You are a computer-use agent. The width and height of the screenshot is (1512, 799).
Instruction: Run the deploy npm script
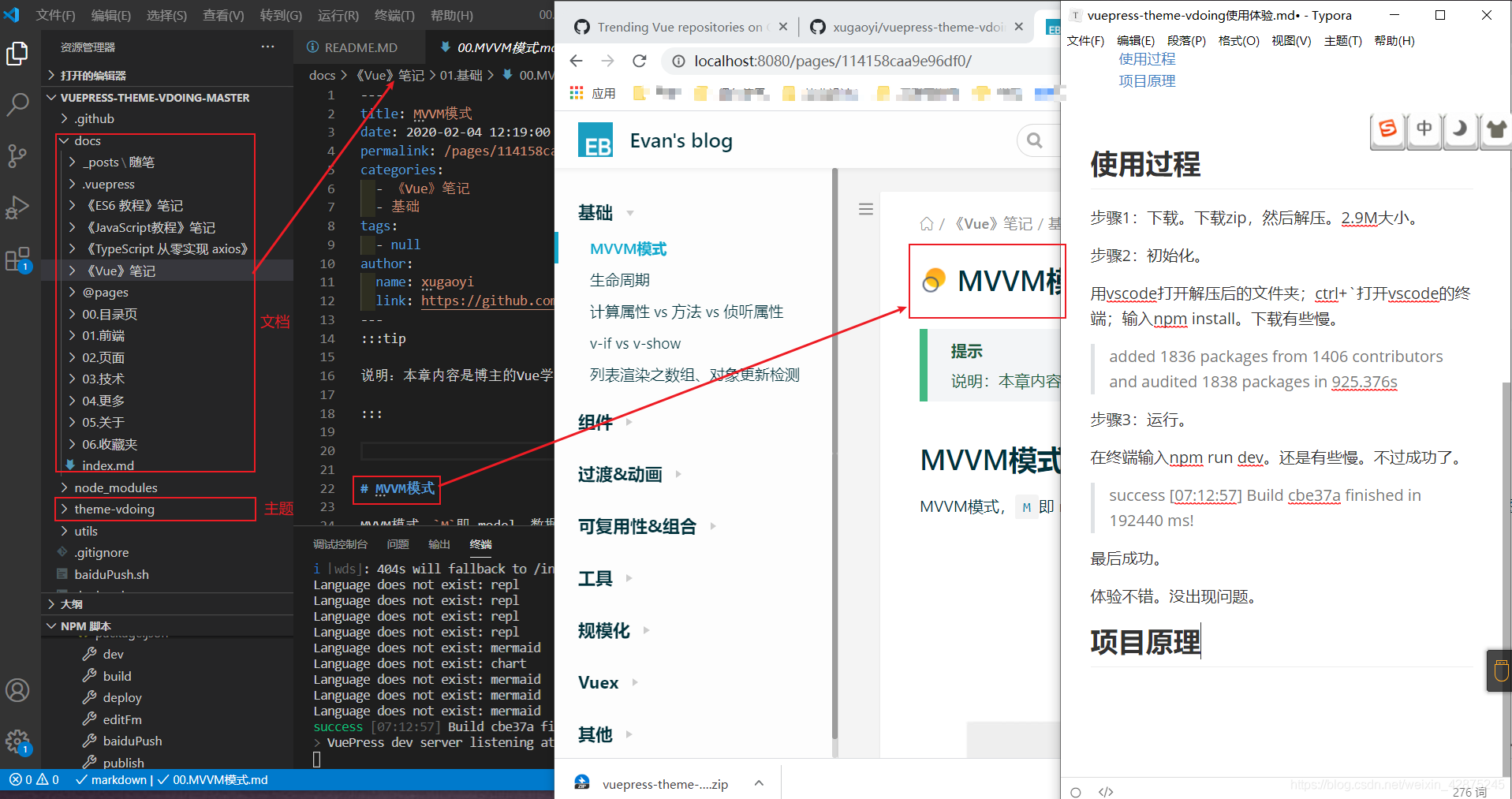(x=122, y=697)
